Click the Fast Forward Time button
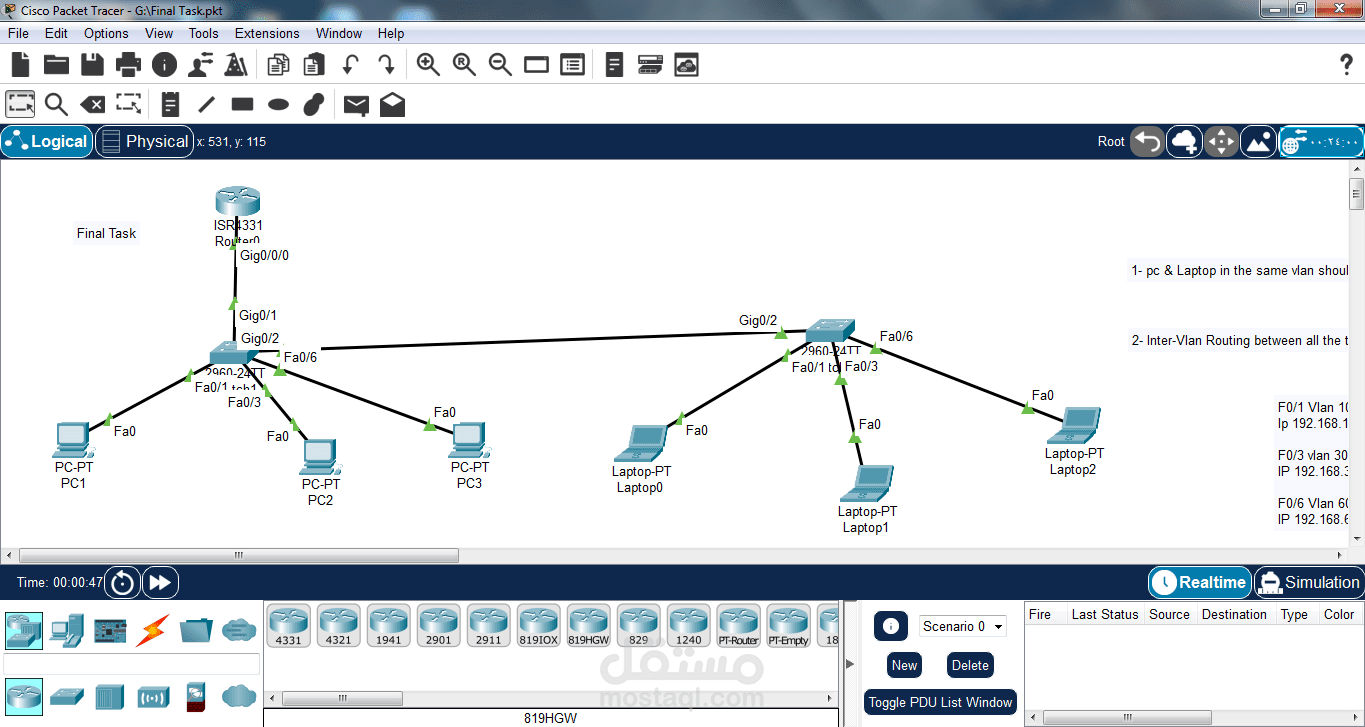The height and width of the screenshot is (727, 1365). [160, 582]
